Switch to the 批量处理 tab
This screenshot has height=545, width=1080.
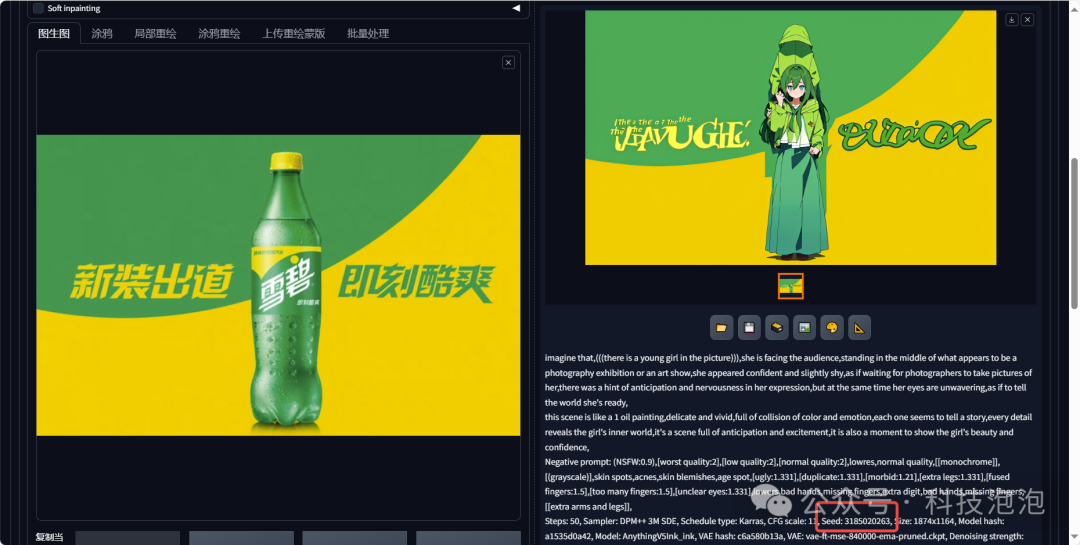tap(368, 33)
